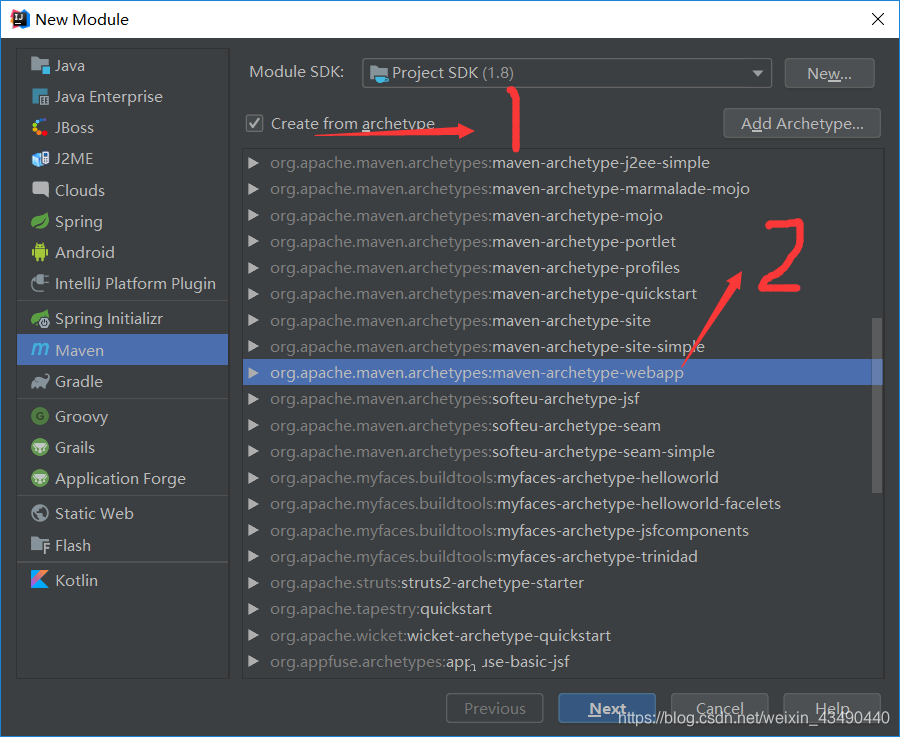Click the Kotlin K icon
The image size is (900, 737).
tap(40, 580)
